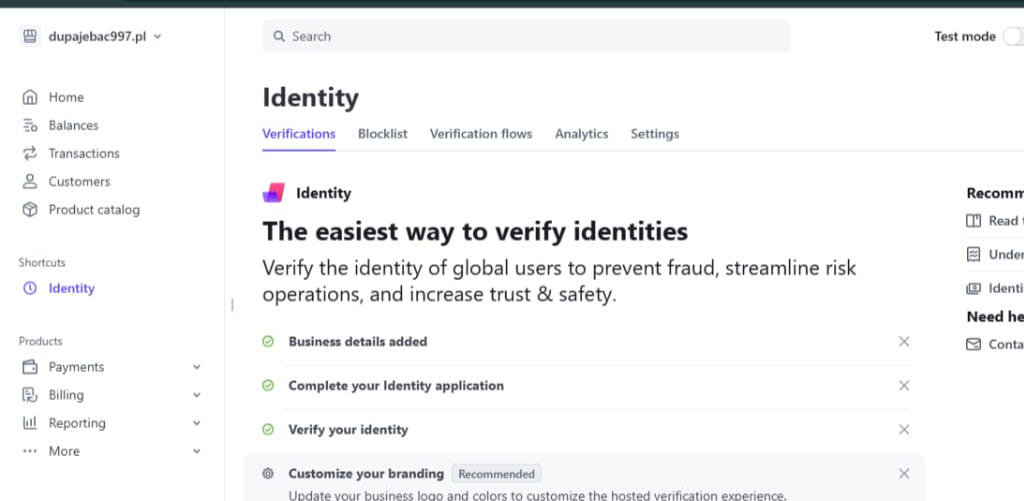The height and width of the screenshot is (501, 1024).
Task: Open Product catalog in the sidebar
Action: click(x=94, y=210)
